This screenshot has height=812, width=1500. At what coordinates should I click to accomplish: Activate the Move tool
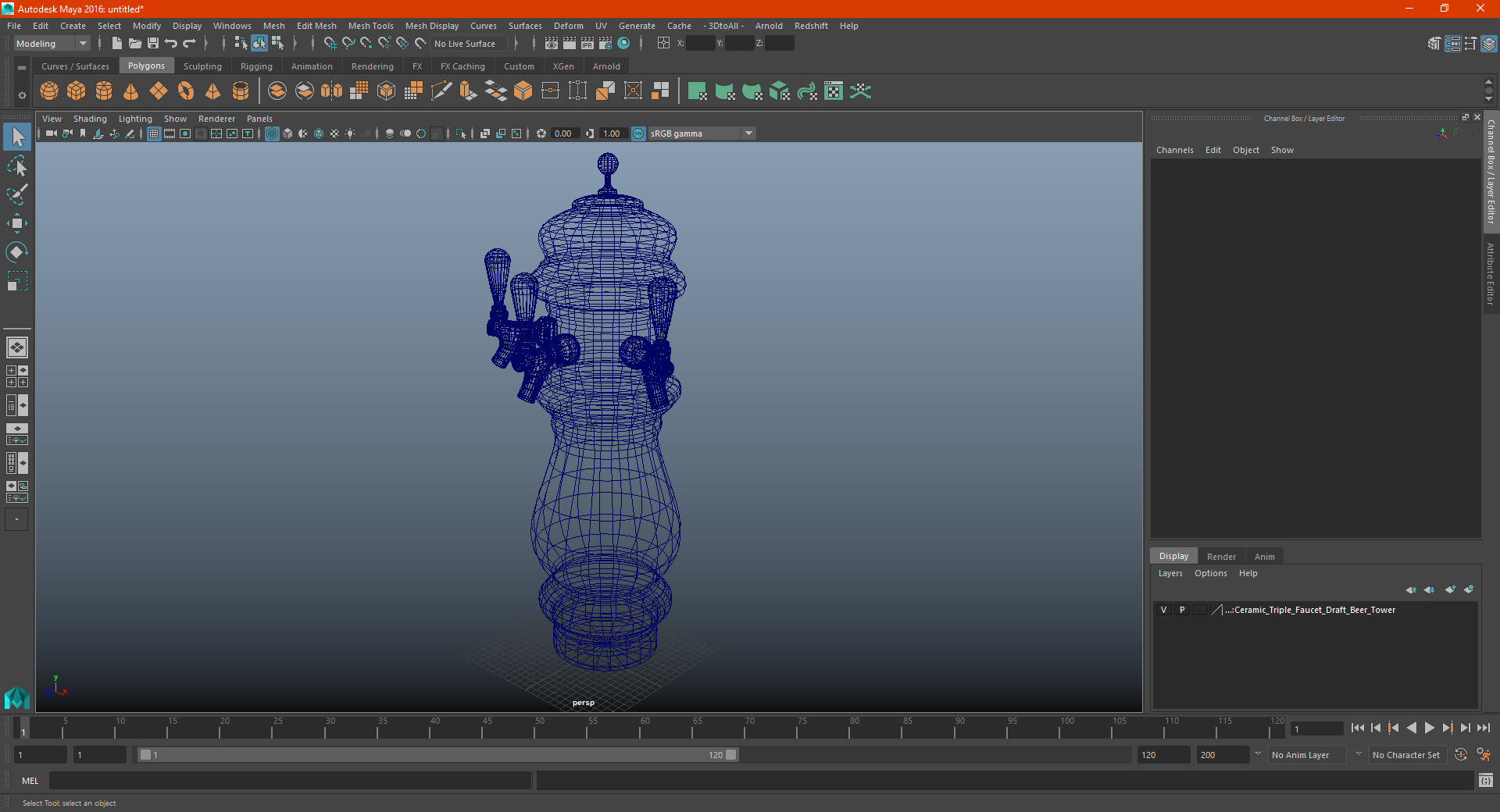click(17, 223)
